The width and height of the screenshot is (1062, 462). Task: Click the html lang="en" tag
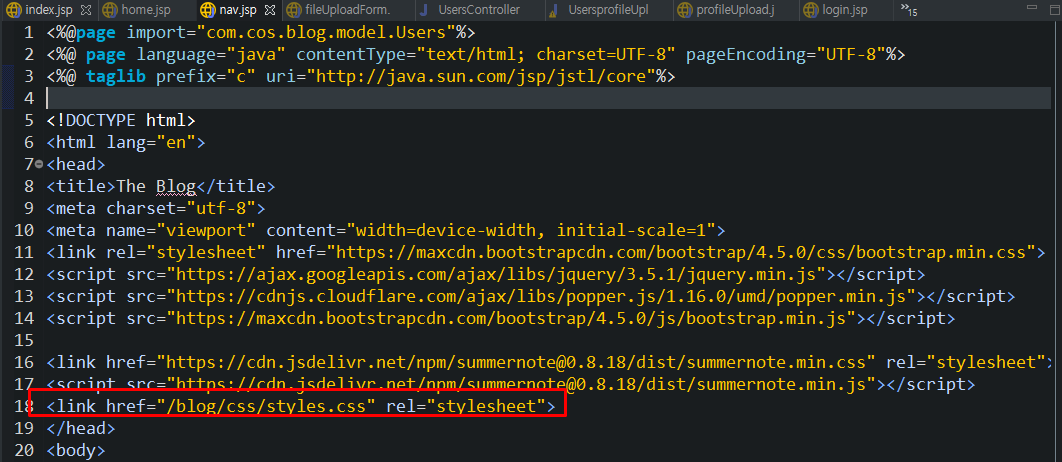coord(126,142)
